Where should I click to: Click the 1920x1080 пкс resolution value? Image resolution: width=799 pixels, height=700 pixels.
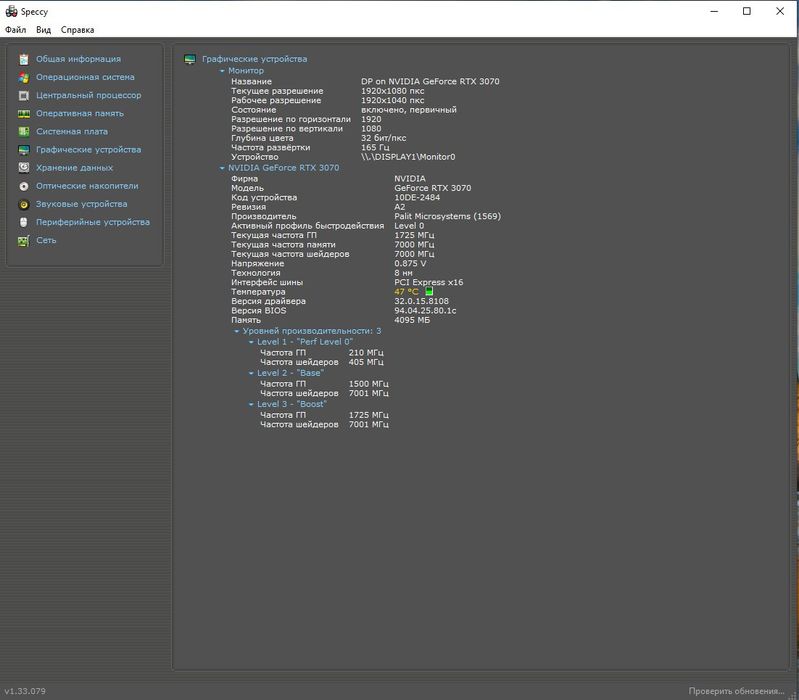coord(392,91)
